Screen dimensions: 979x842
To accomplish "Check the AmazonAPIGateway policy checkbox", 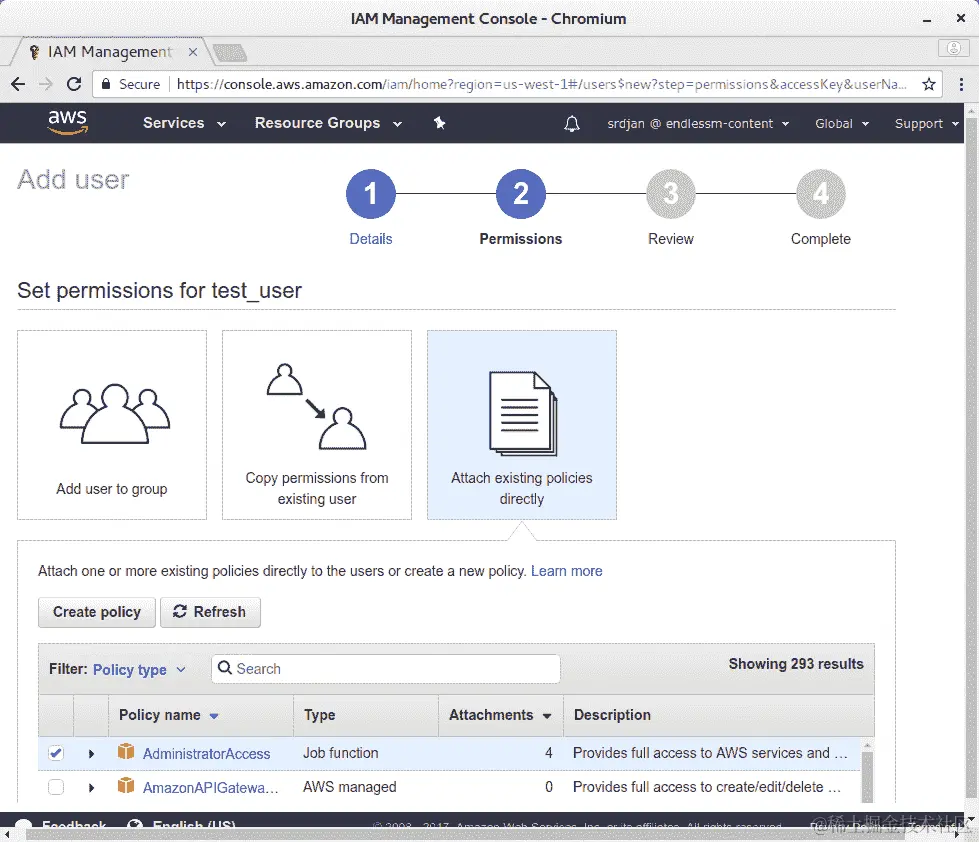I will tap(56, 787).
